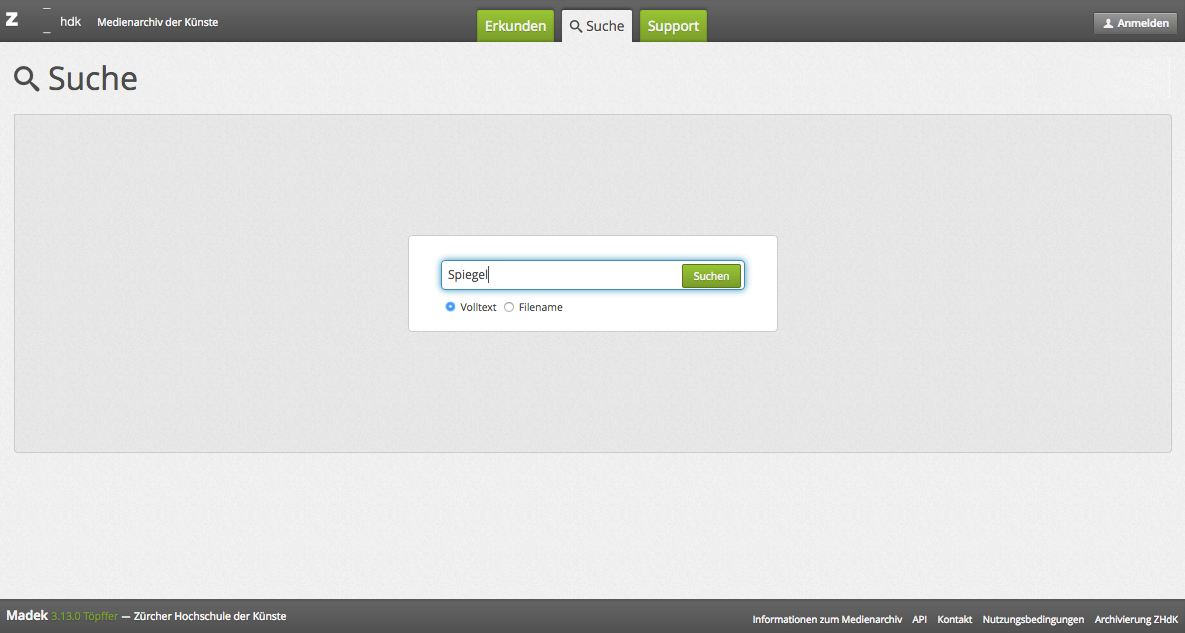Click the Anmelden login button

coord(1135,23)
